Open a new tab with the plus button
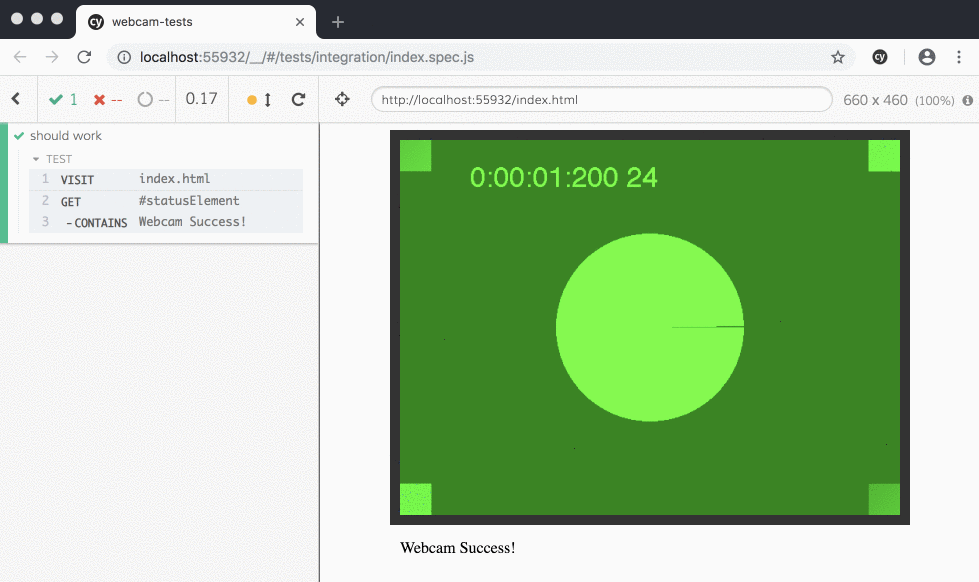Image resolution: width=979 pixels, height=582 pixels. [x=338, y=21]
